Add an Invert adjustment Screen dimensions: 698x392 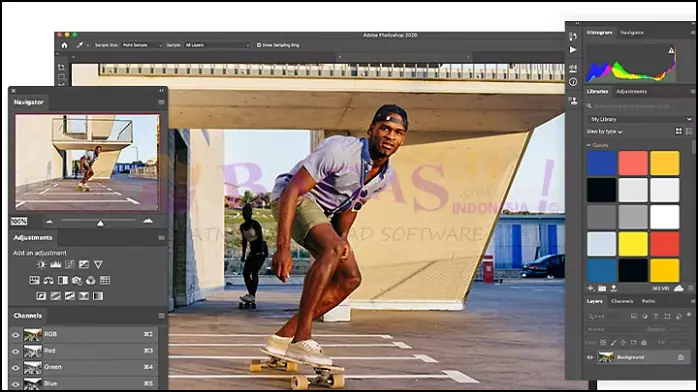[41, 296]
